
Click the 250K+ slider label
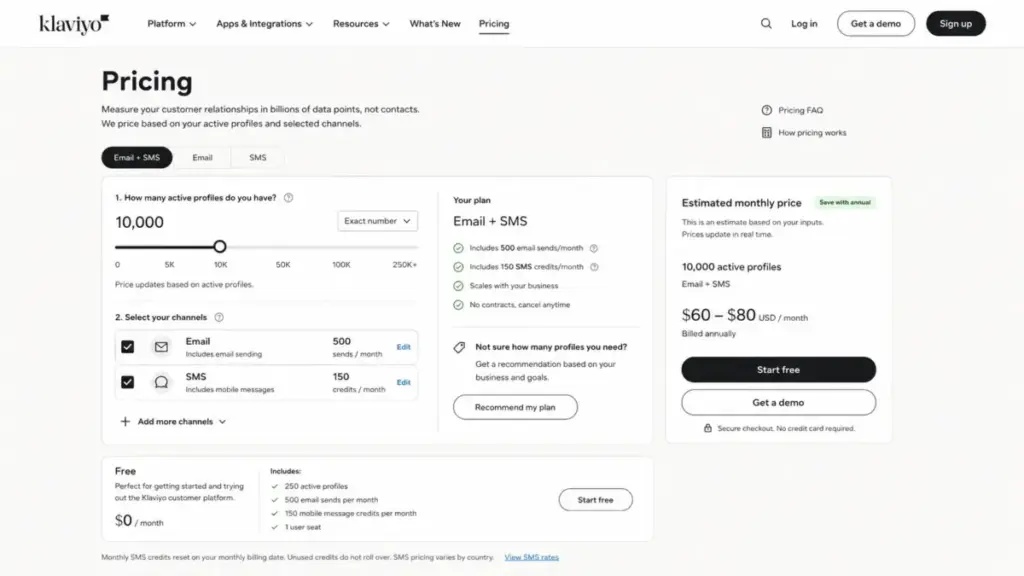[404, 265]
